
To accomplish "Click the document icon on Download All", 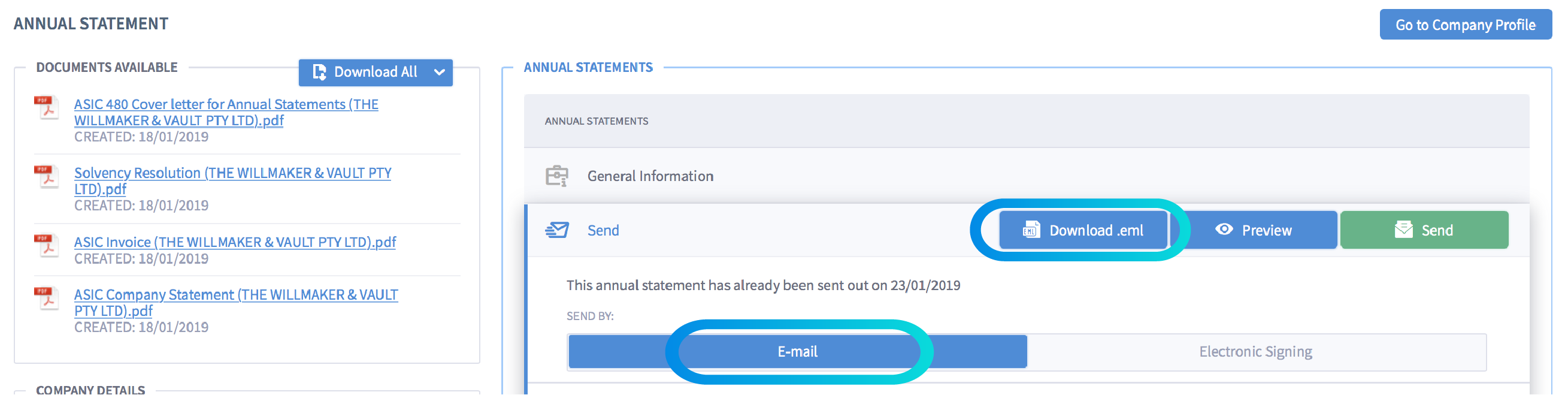I will (319, 73).
